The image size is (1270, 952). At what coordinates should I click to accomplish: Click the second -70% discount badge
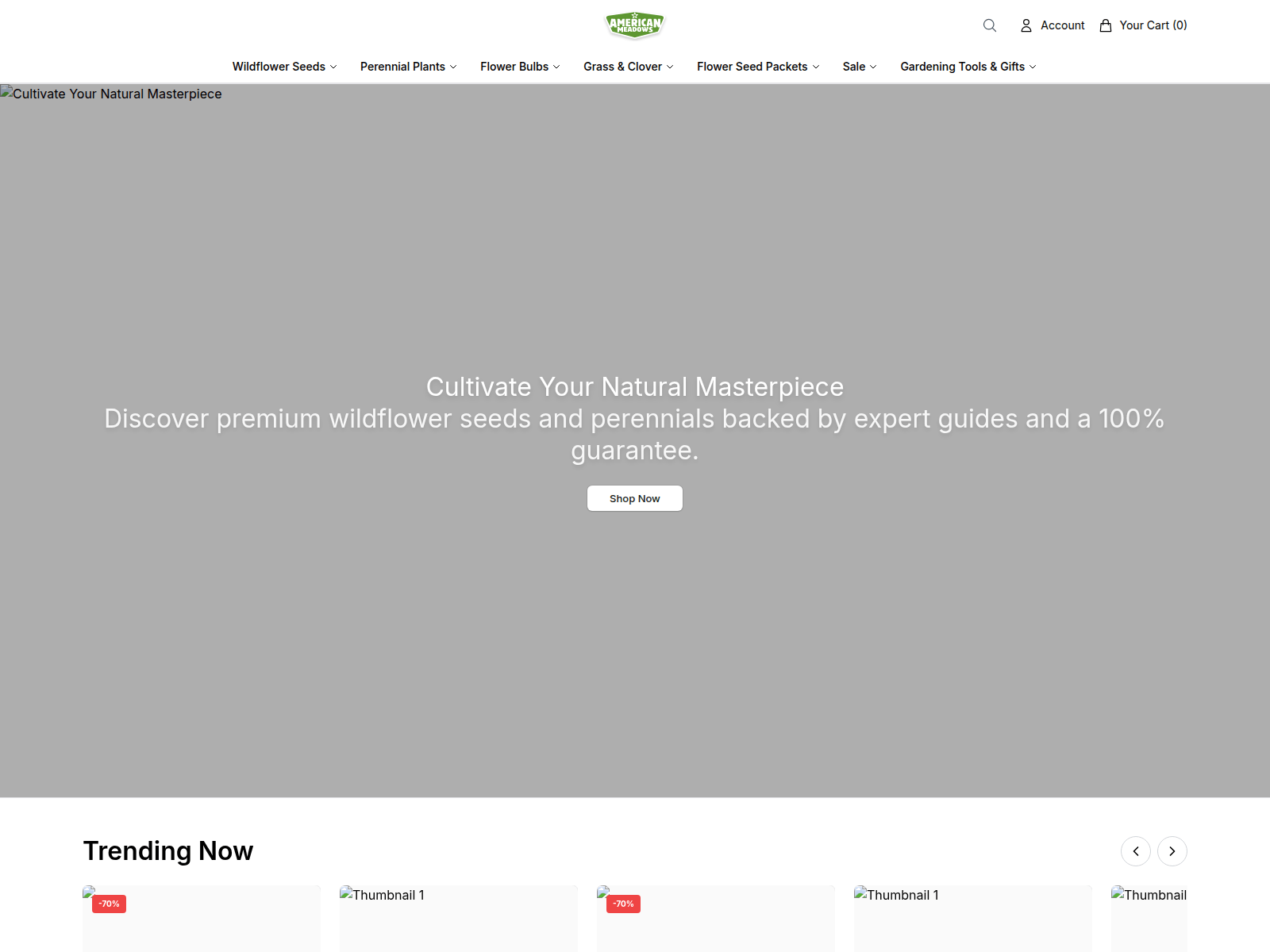pos(624,904)
